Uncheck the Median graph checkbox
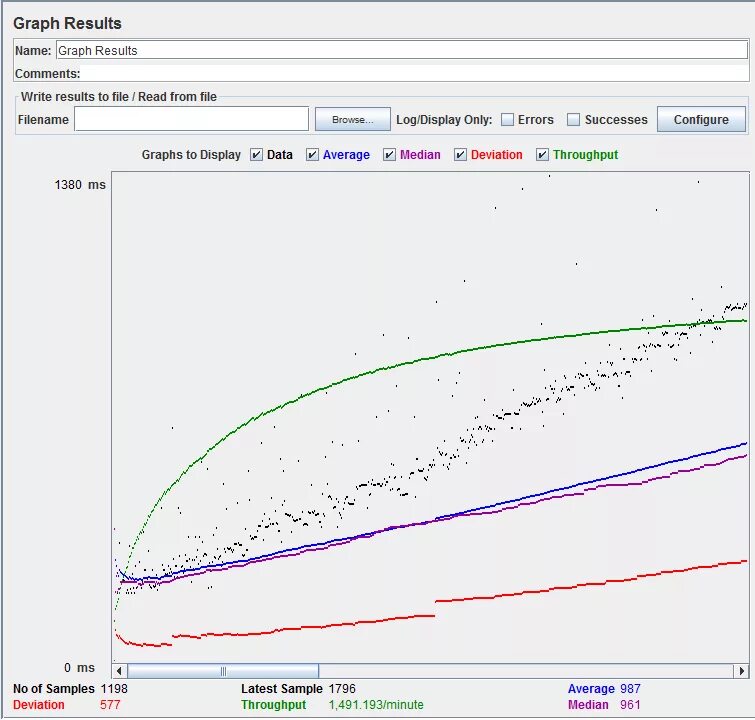The image size is (755, 720). click(x=389, y=155)
